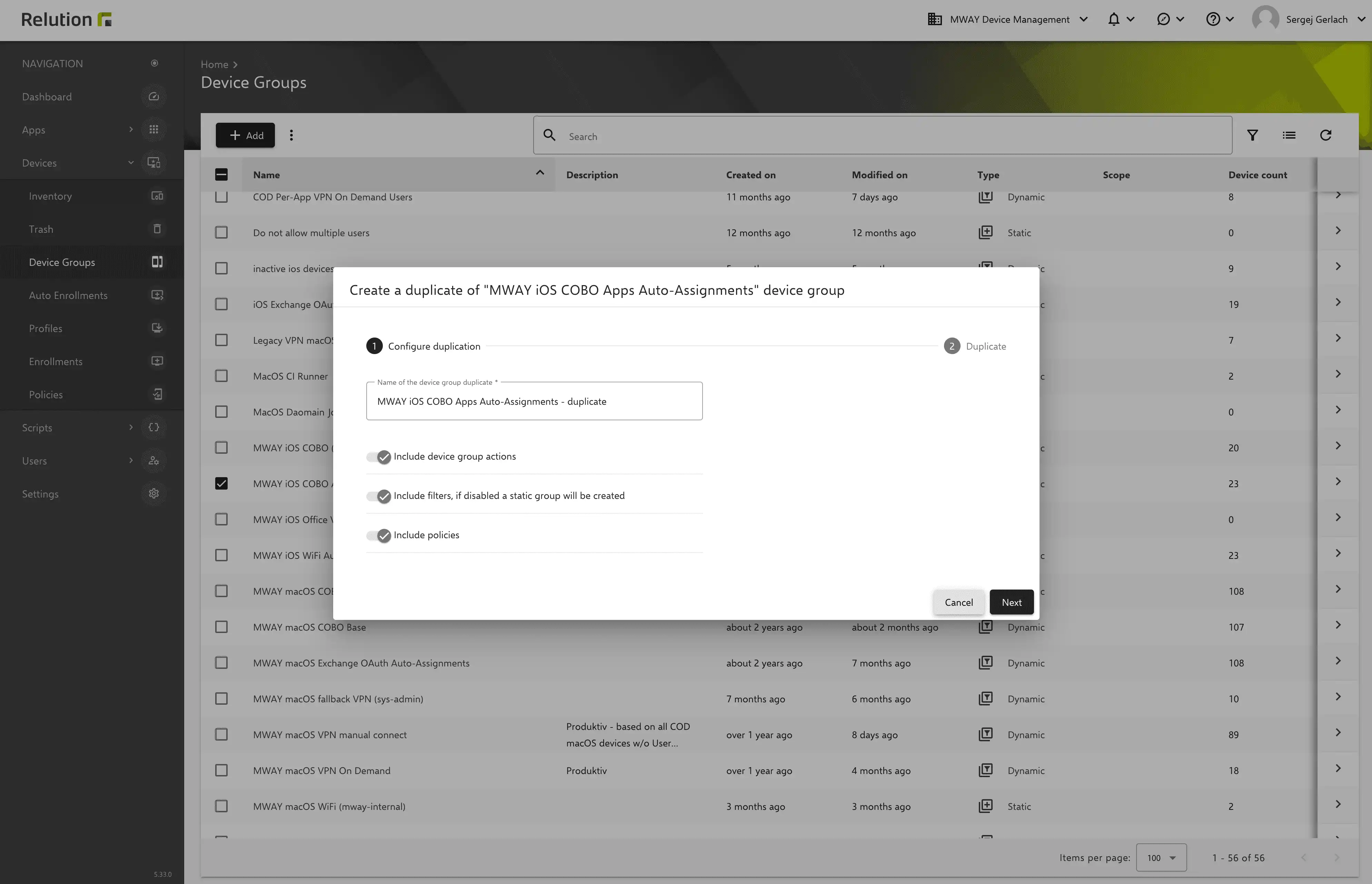The height and width of the screenshot is (884, 1372).
Task: Open Policies in the sidebar
Action: coord(92,394)
